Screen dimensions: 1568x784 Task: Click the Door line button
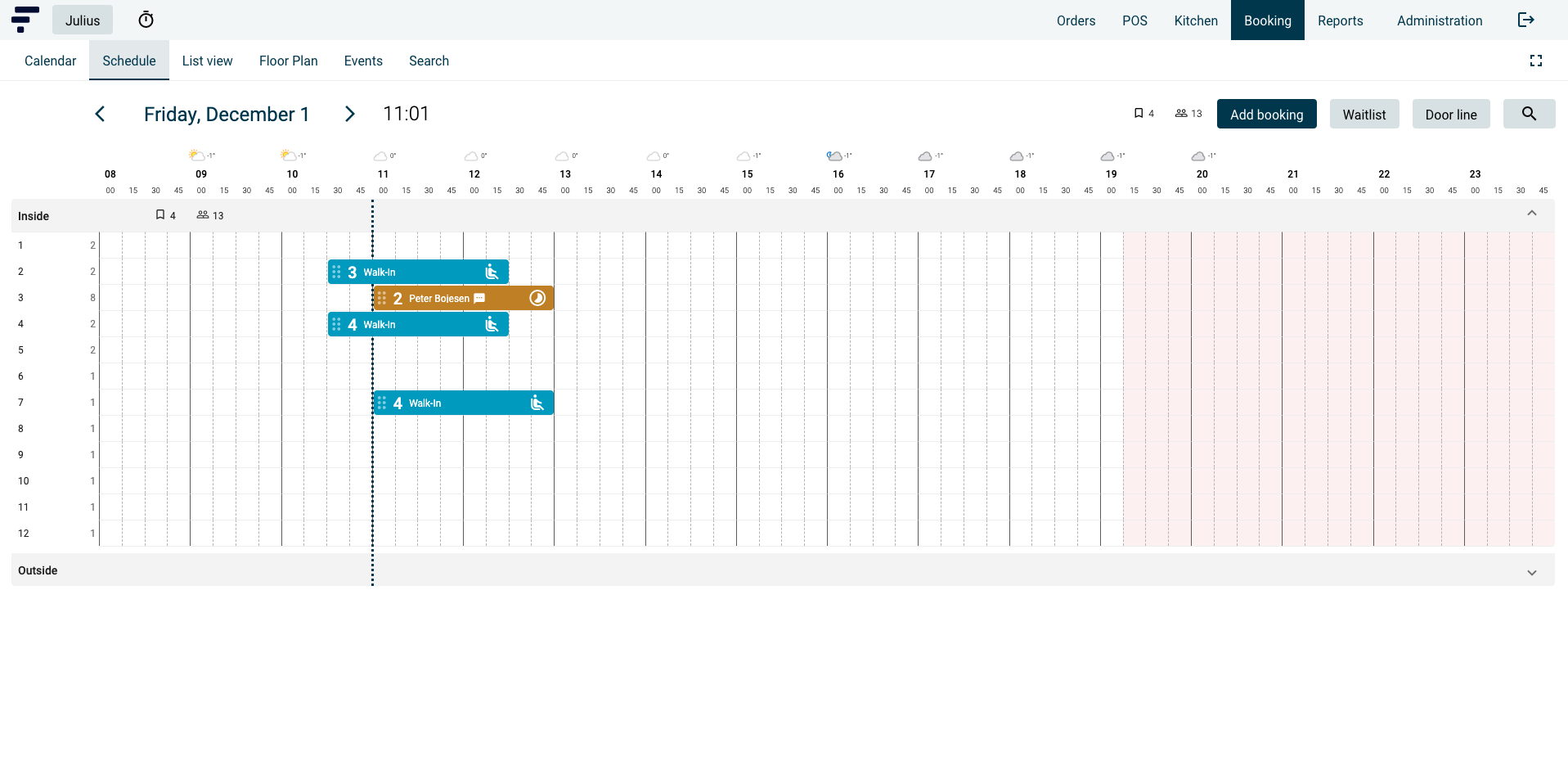1450,115
